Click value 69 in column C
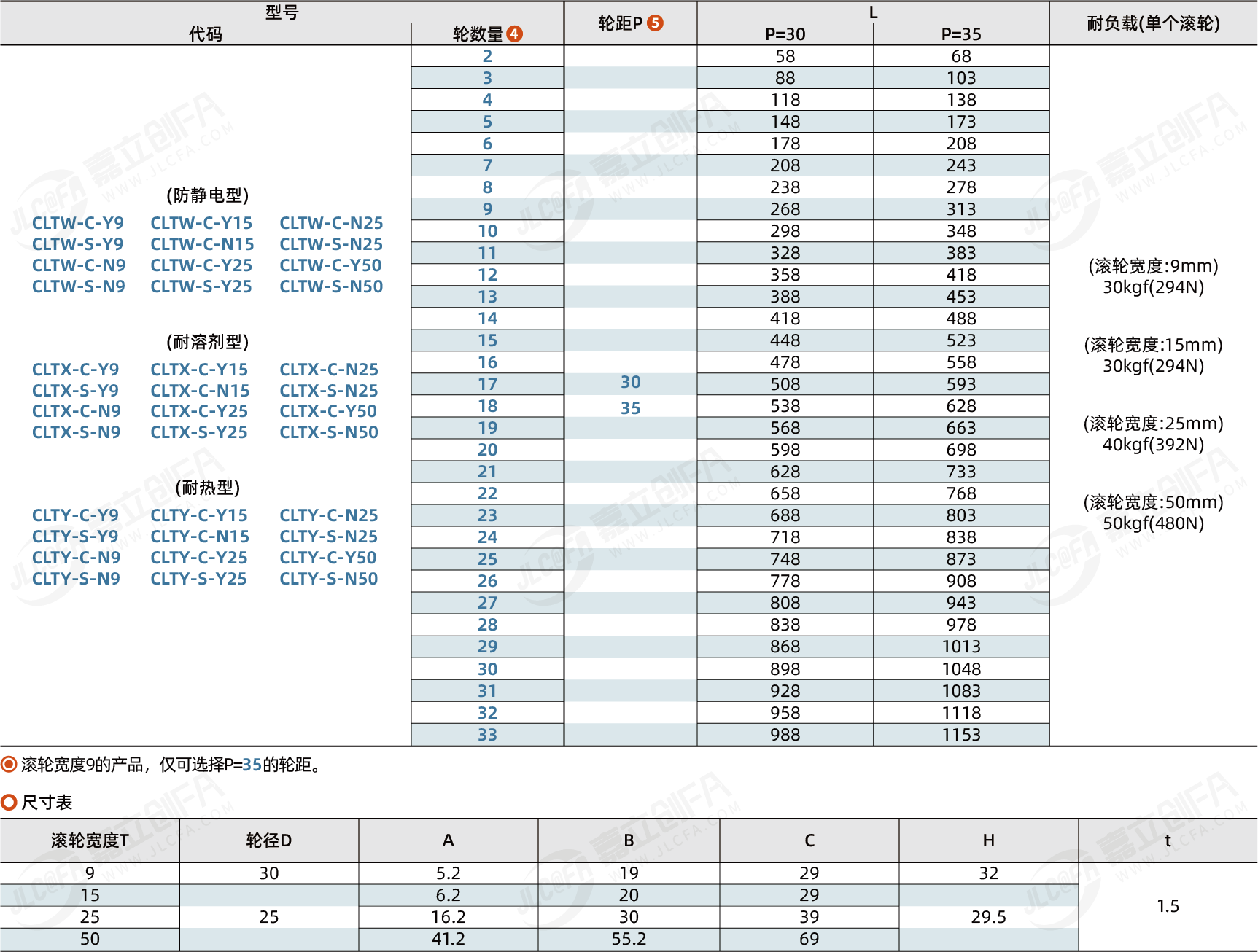 pyautogui.click(x=809, y=939)
